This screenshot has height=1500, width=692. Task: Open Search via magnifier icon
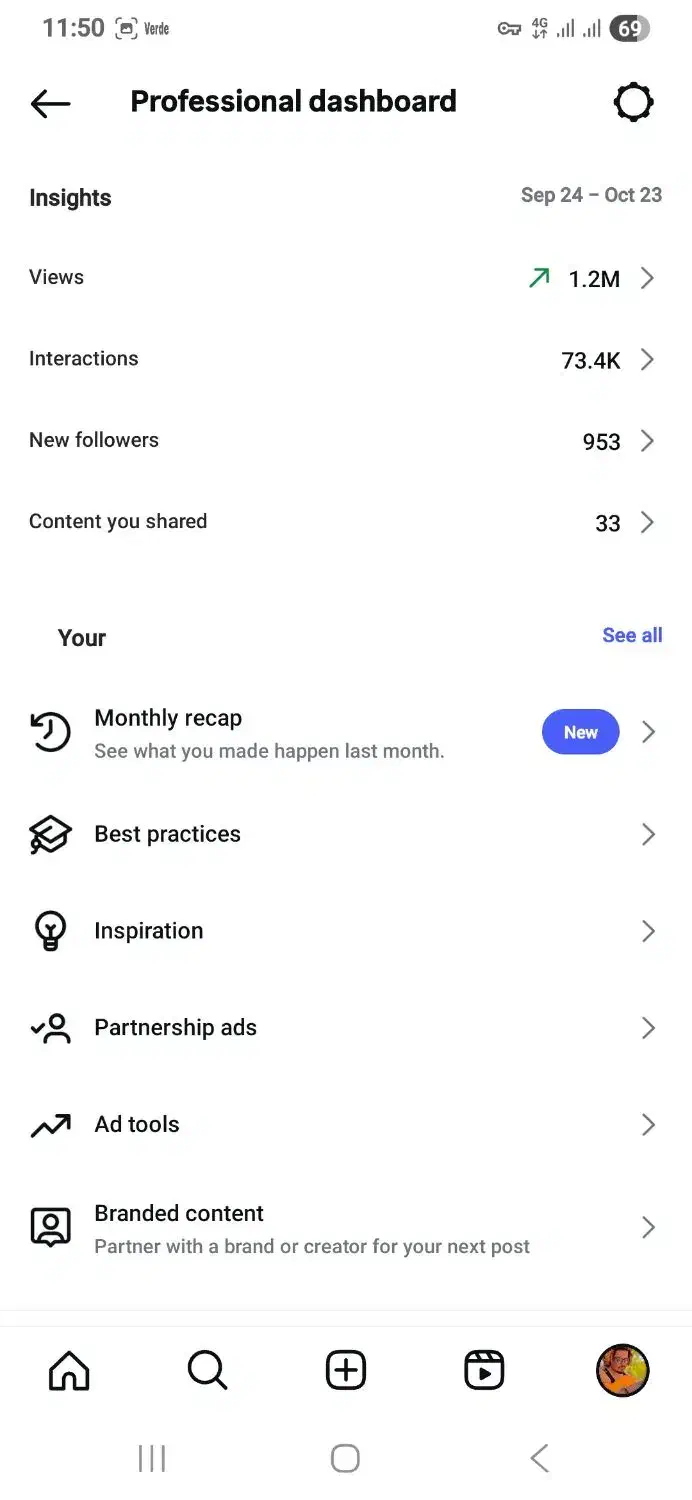pos(207,1370)
